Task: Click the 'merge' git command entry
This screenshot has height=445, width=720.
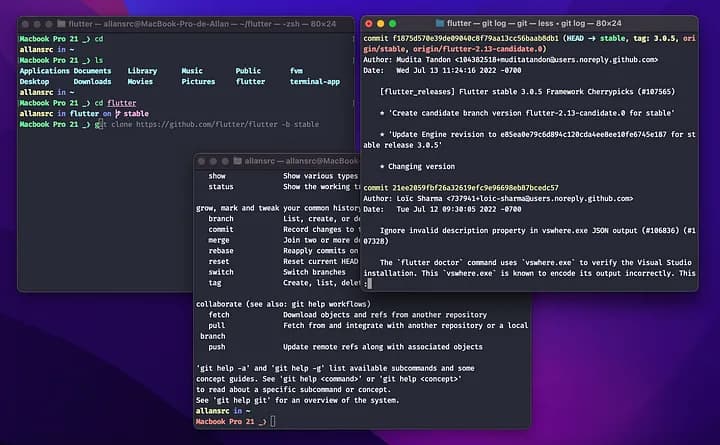Action: pos(219,240)
